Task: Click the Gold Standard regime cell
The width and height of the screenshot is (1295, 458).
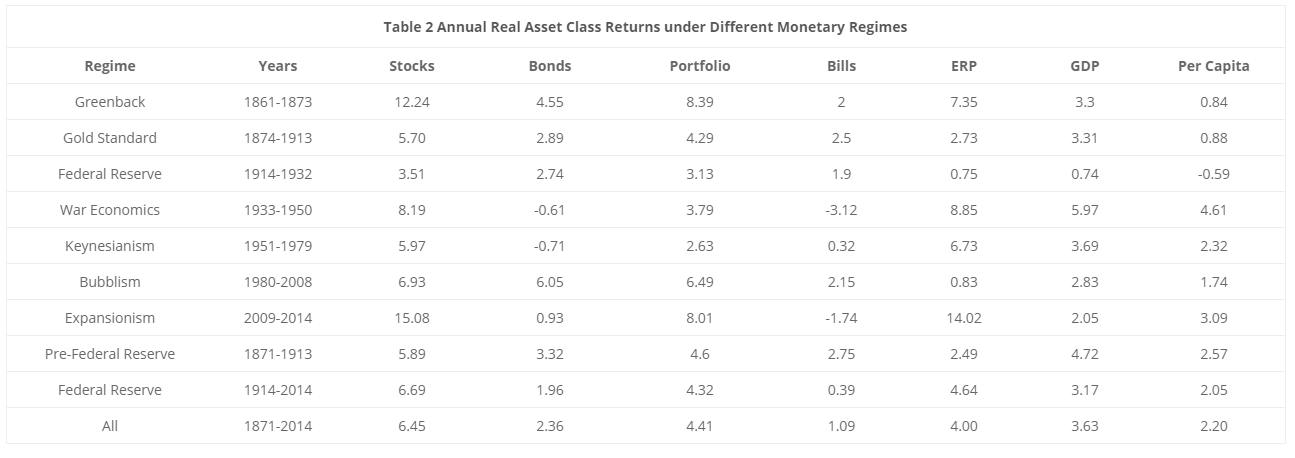Action: tap(110, 138)
